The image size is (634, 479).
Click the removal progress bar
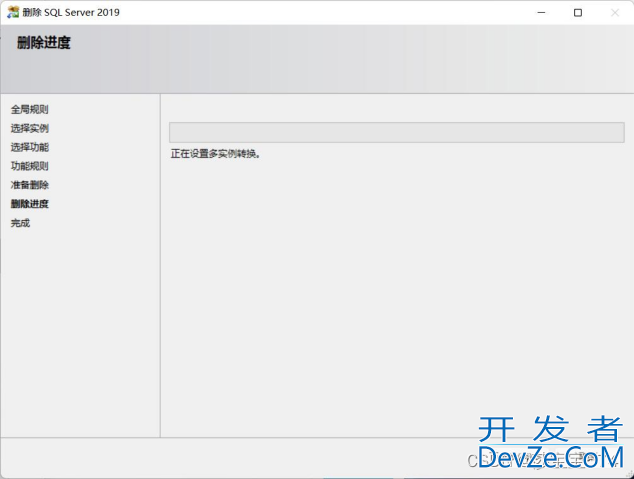397,132
